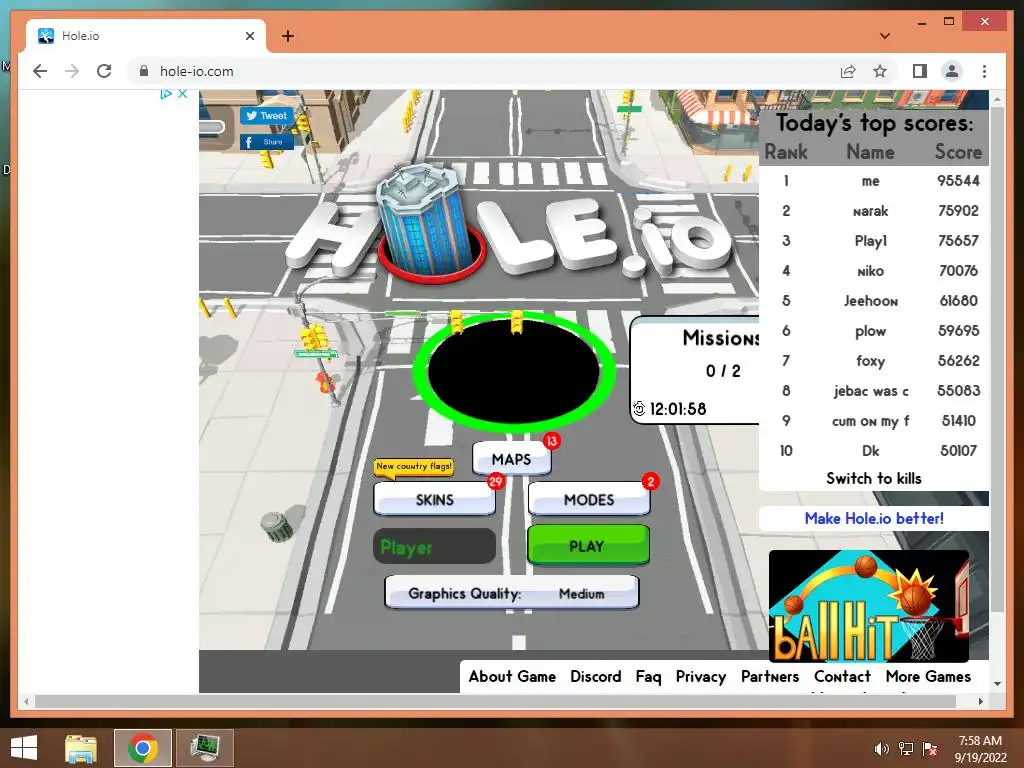Click the browser forward arrow
Image resolution: width=1024 pixels, height=768 pixels.
72,71
